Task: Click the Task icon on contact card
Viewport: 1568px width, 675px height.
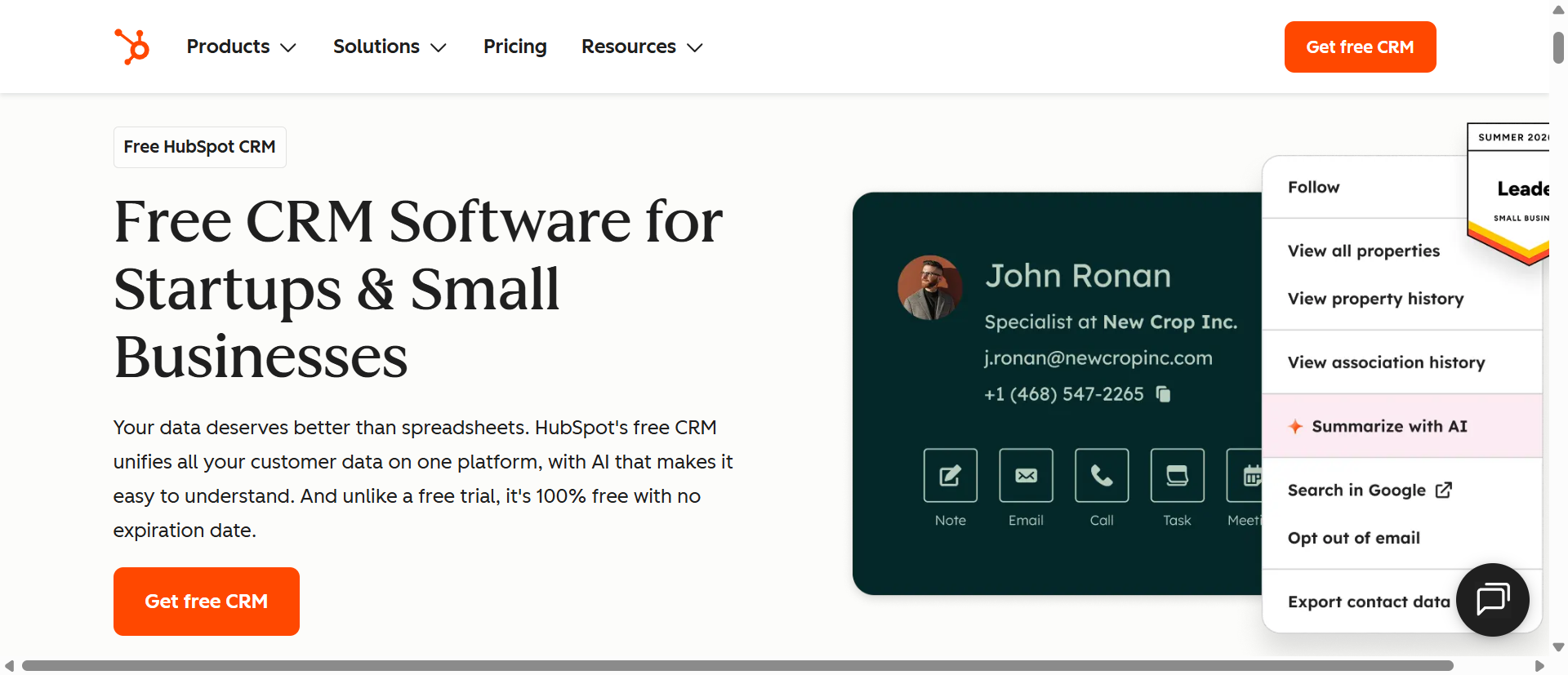Action: [x=1177, y=475]
